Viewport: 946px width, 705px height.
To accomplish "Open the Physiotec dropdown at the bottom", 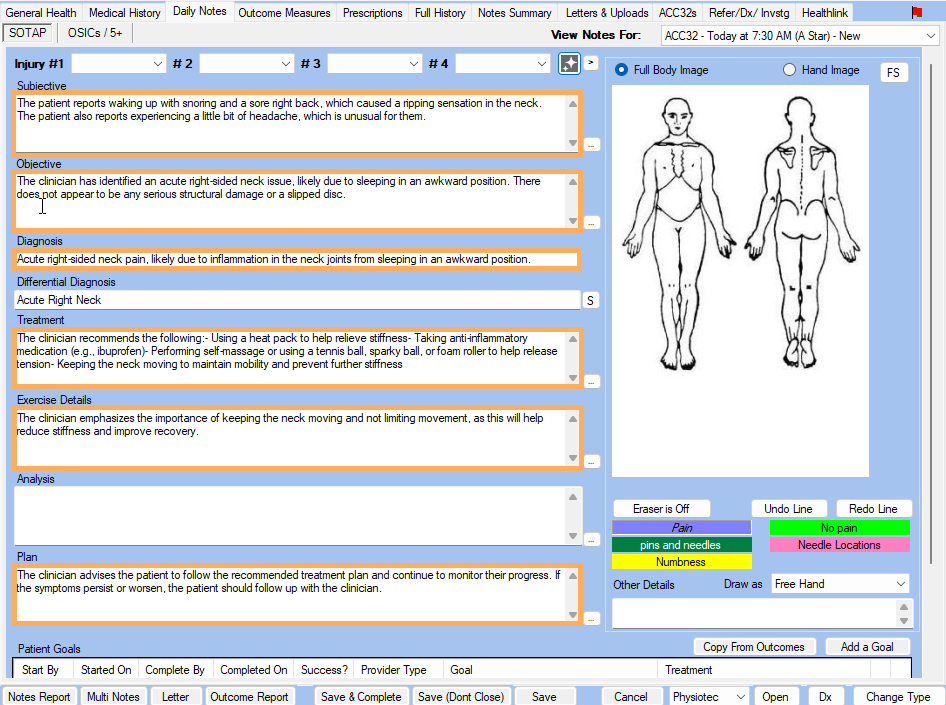I will point(708,697).
